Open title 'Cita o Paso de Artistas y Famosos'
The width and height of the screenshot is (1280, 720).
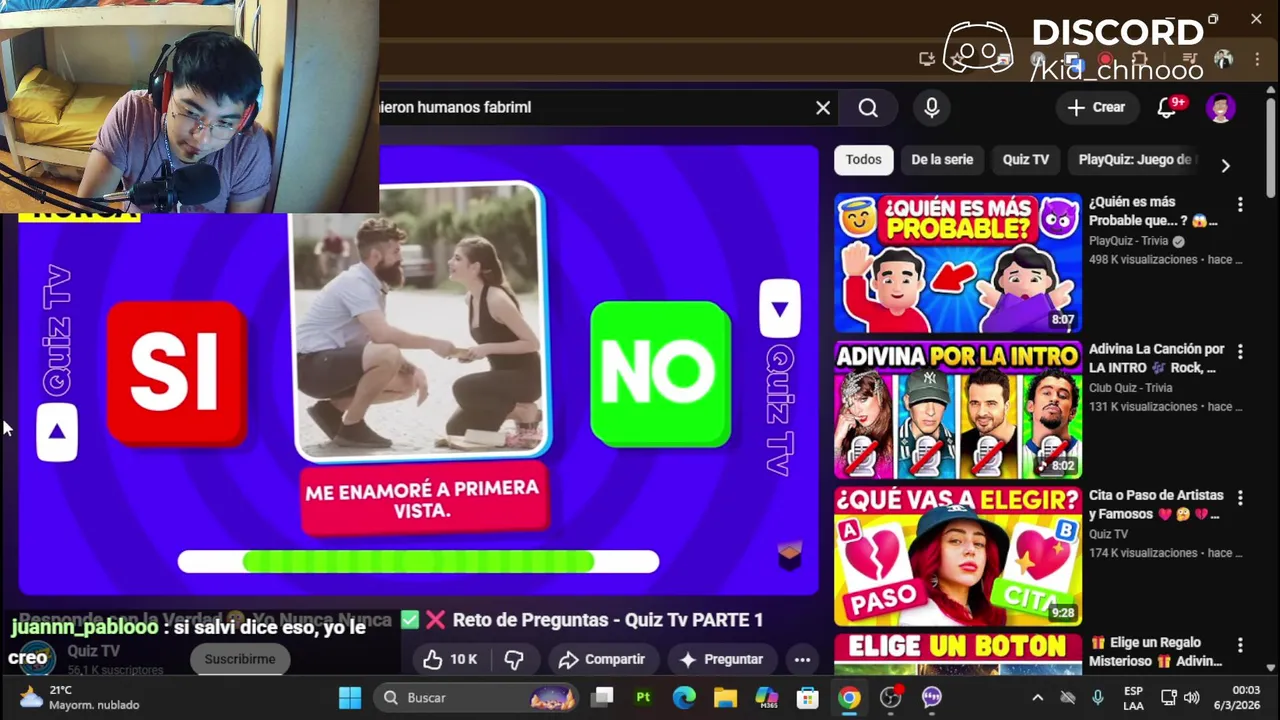point(1156,505)
